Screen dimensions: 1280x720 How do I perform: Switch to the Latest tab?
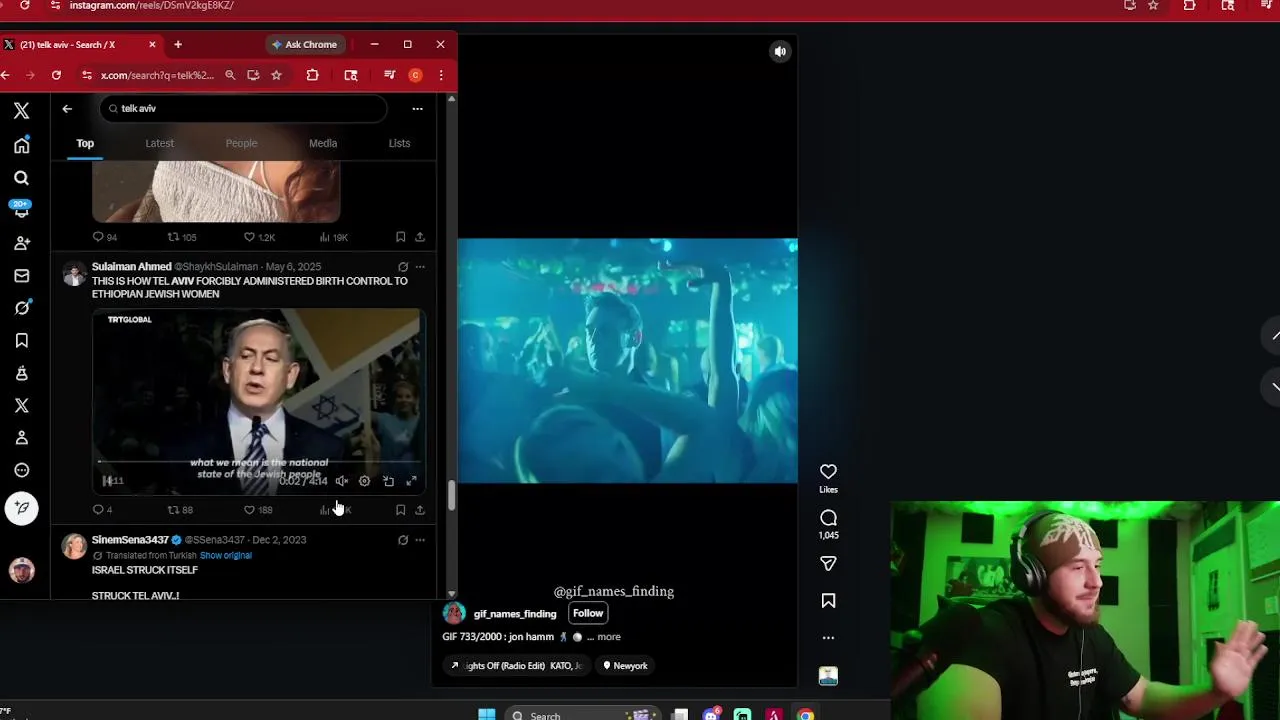click(x=159, y=143)
